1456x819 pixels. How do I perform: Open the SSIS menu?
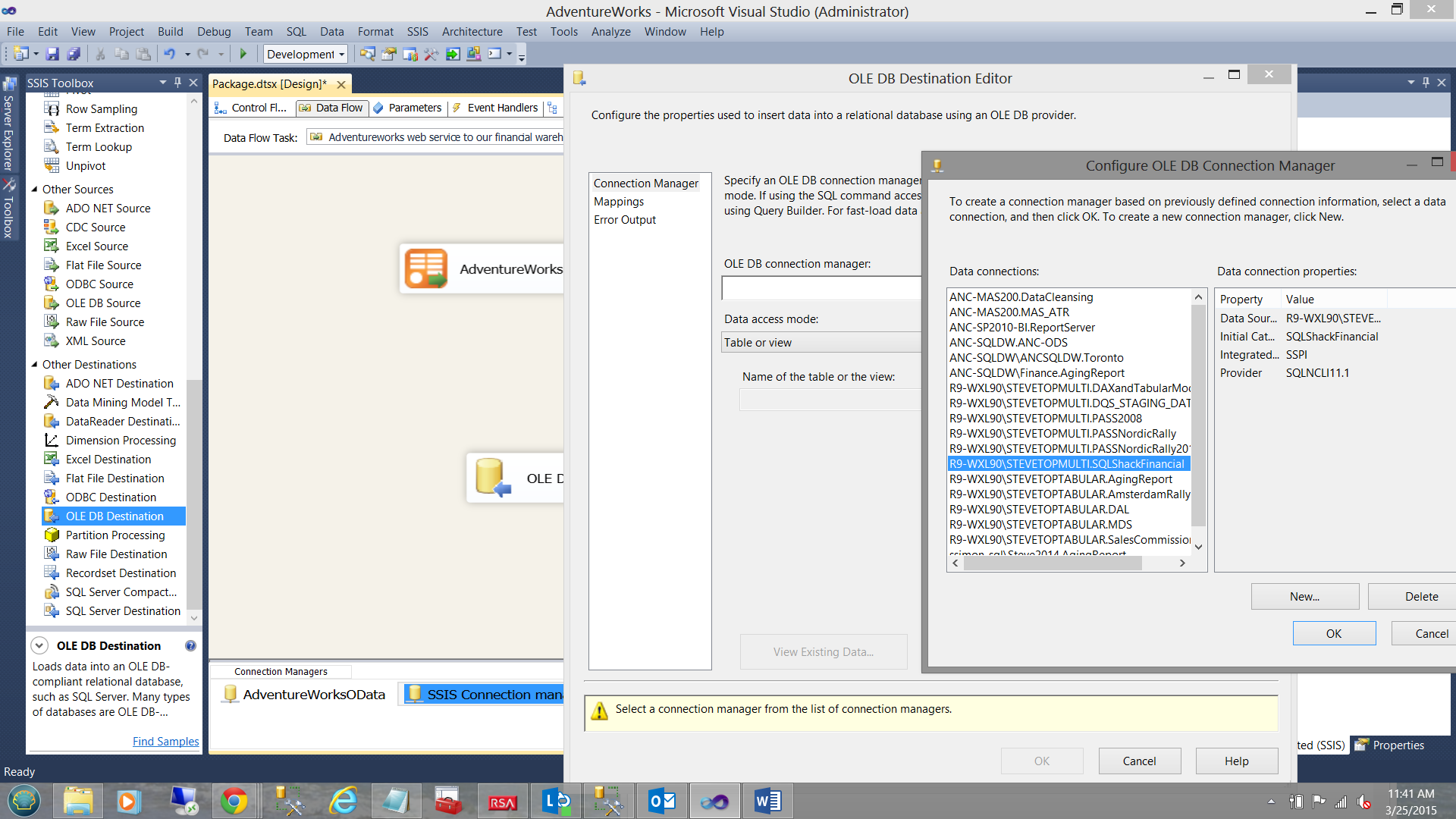tap(417, 31)
